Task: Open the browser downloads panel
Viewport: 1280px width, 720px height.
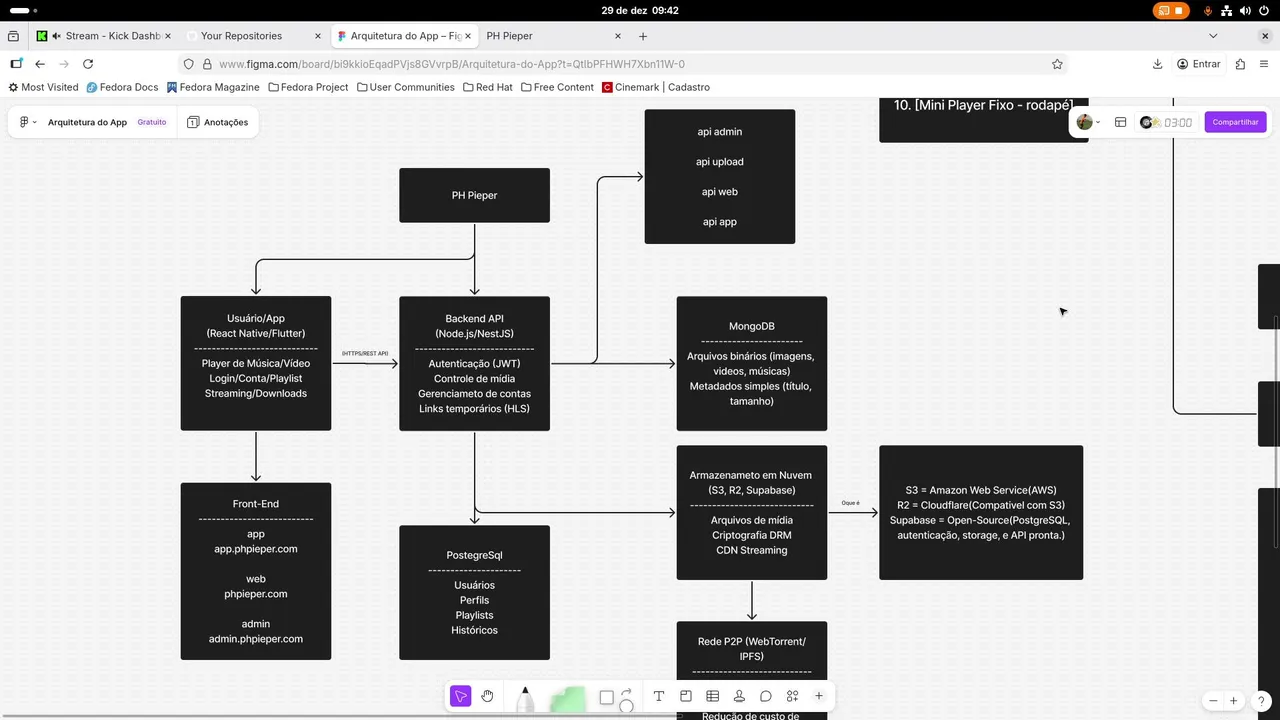Action: (x=1157, y=64)
